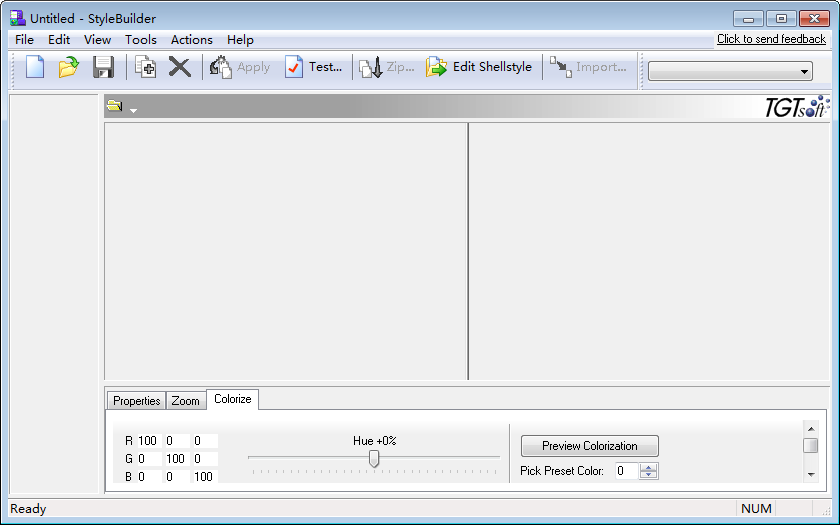The width and height of the screenshot is (840, 525).
Task: Click the NUM status bar indicator
Action: tap(756, 508)
